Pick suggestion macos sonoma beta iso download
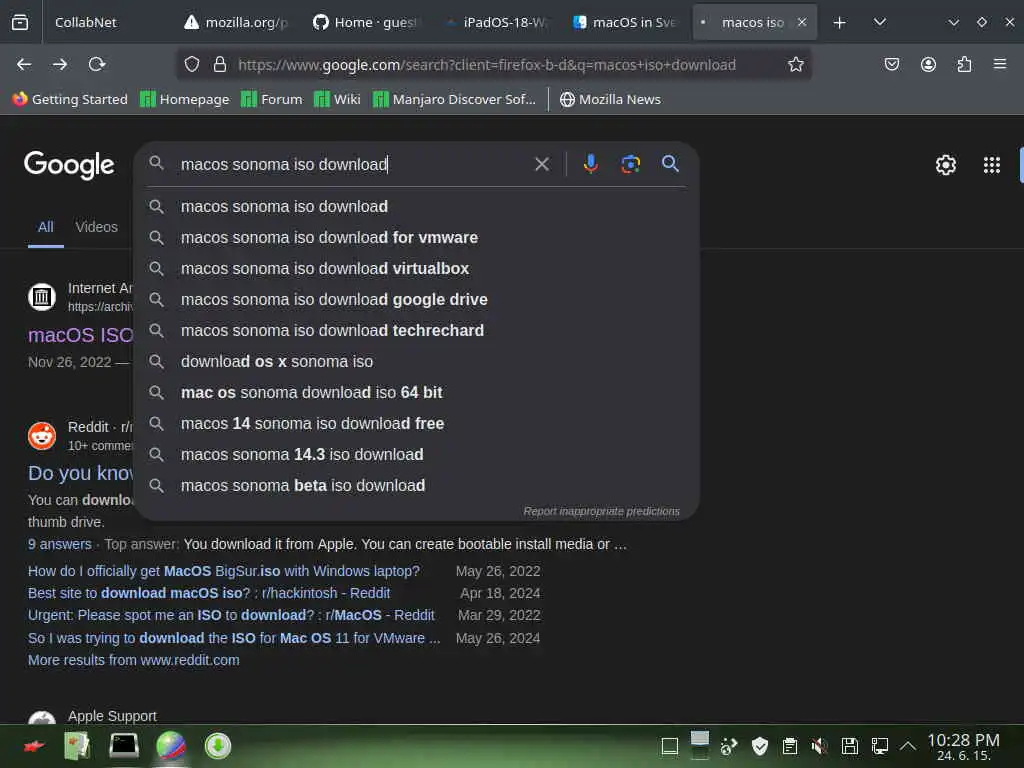This screenshot has height=768, width=1024. pos(417,486)
